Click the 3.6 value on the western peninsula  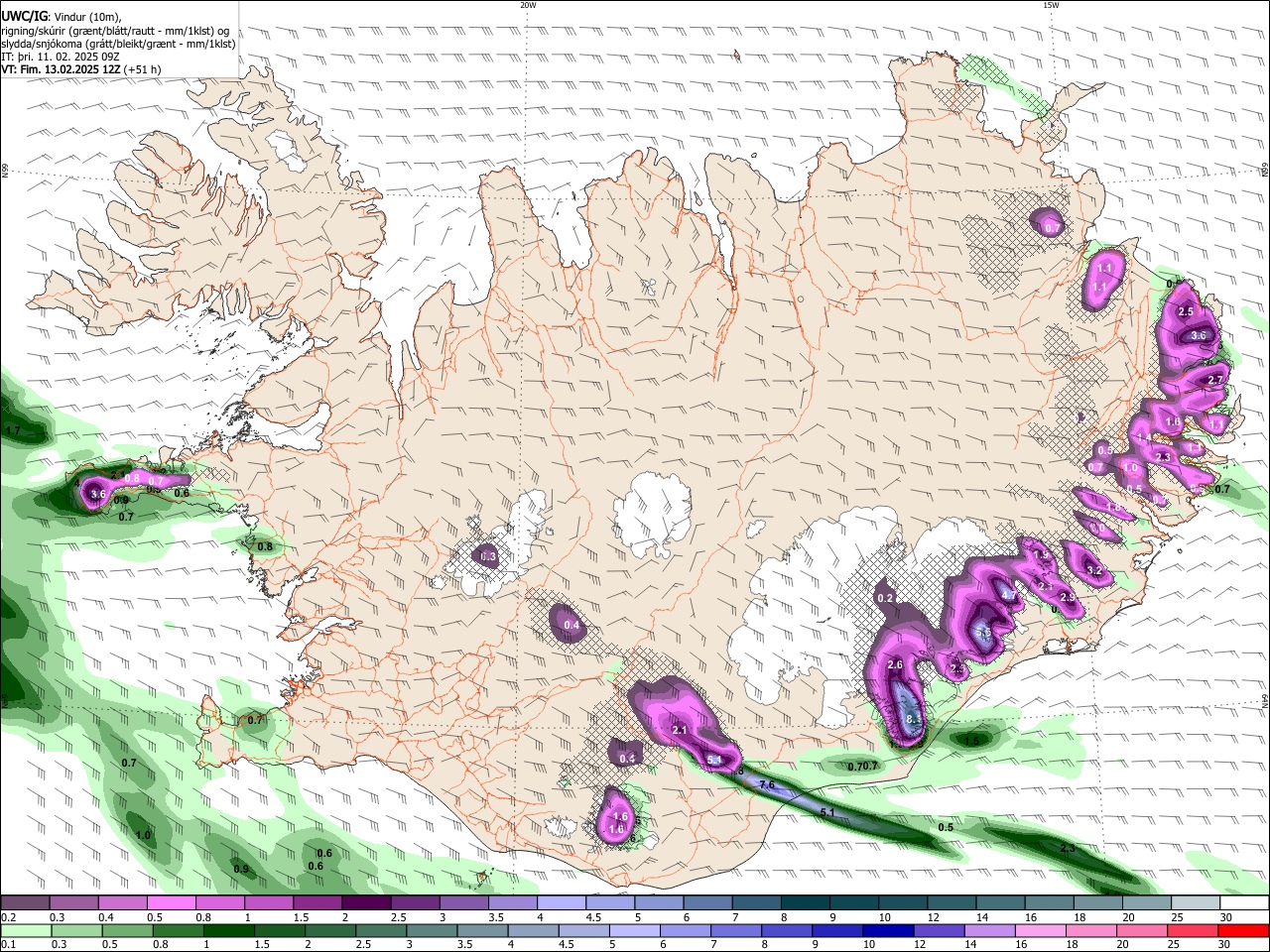pyautogui.click(x=97, y=494)
